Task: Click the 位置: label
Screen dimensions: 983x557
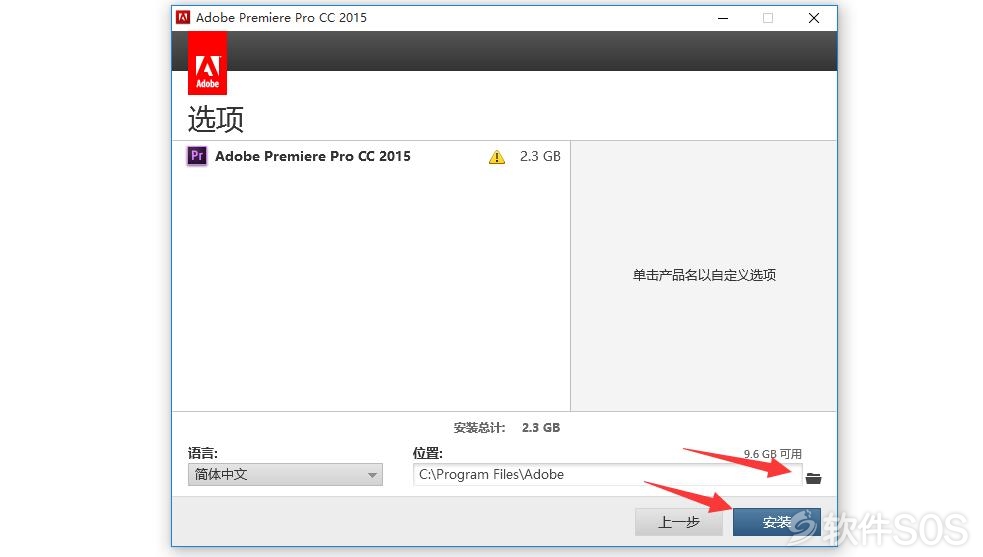Action: pos(428,453)
